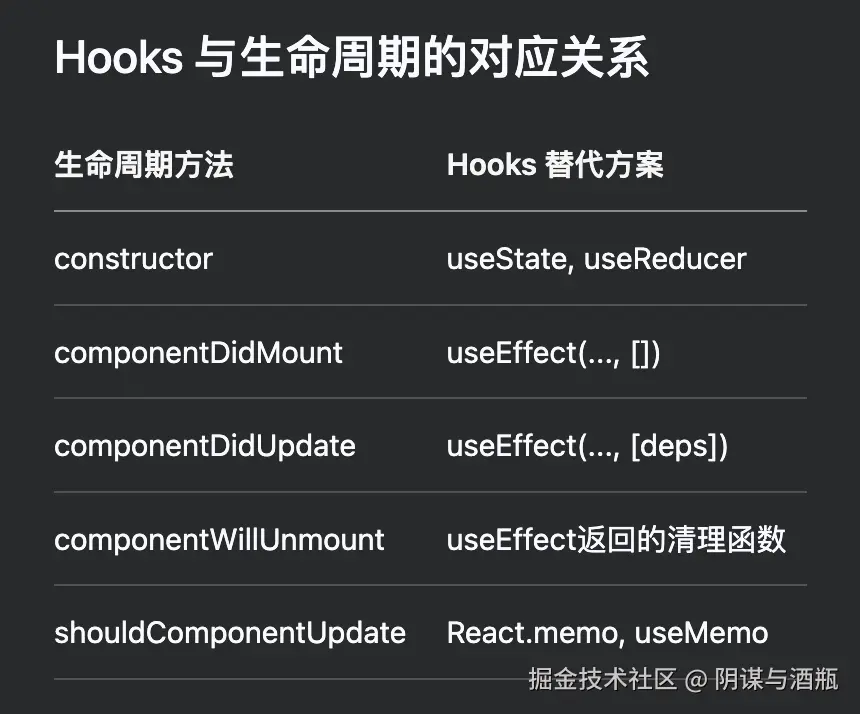
Task: Select the componentDidMount row label
Action: (199, 353)
